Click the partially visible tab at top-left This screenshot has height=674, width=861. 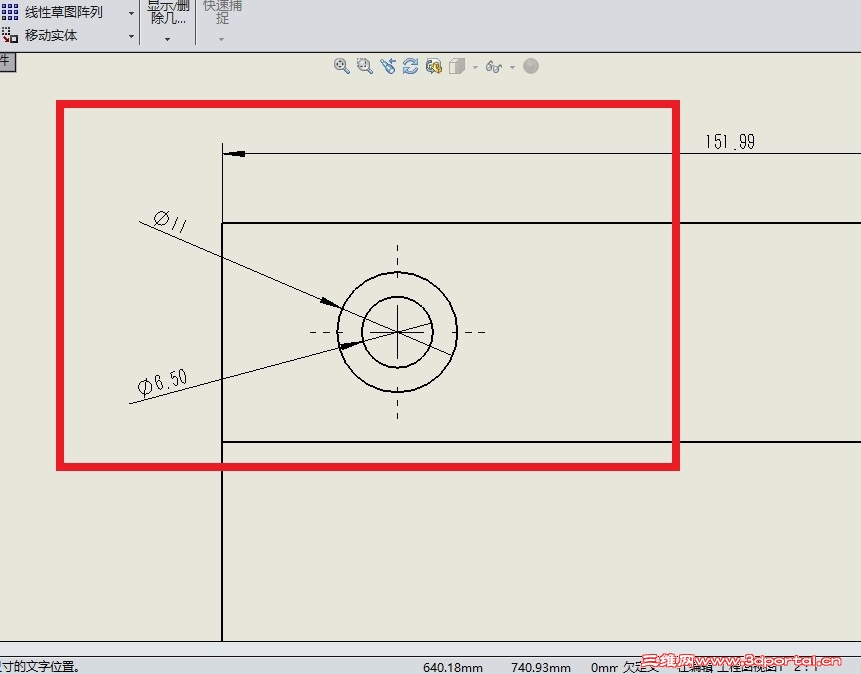point(8,62)
